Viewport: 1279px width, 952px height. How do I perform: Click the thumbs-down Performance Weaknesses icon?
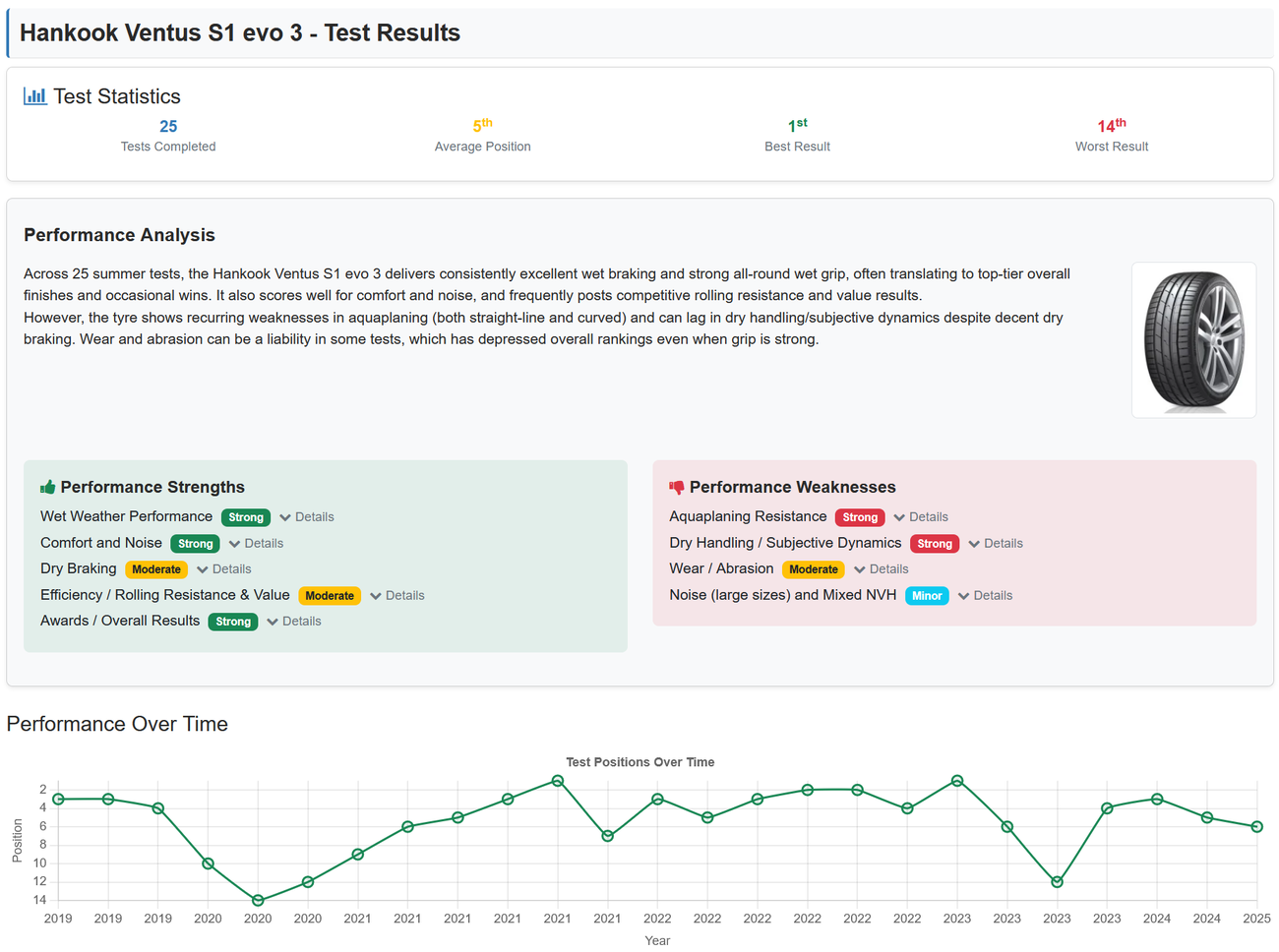point(677,487)
